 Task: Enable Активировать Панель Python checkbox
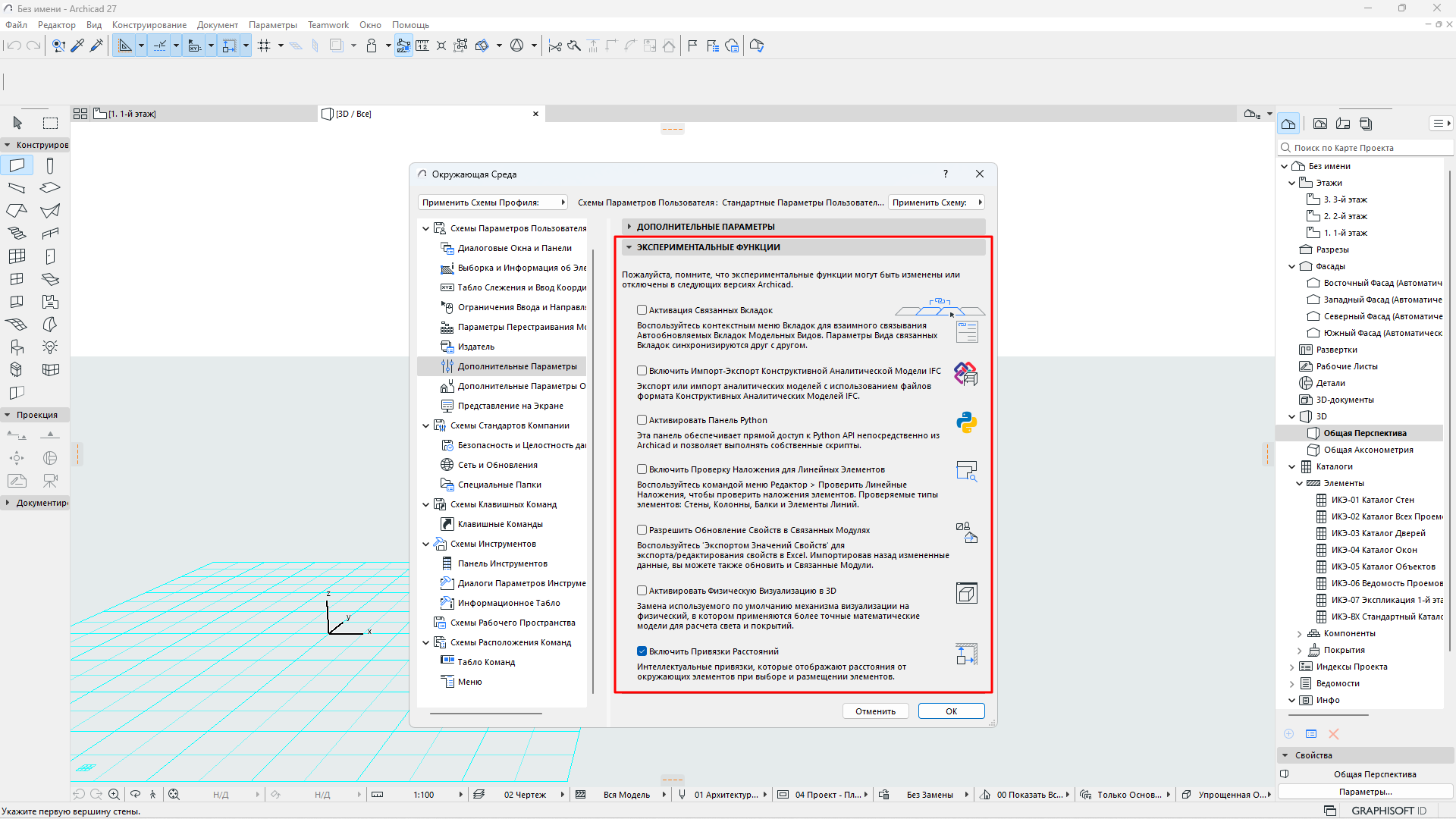tap(642, 420)
